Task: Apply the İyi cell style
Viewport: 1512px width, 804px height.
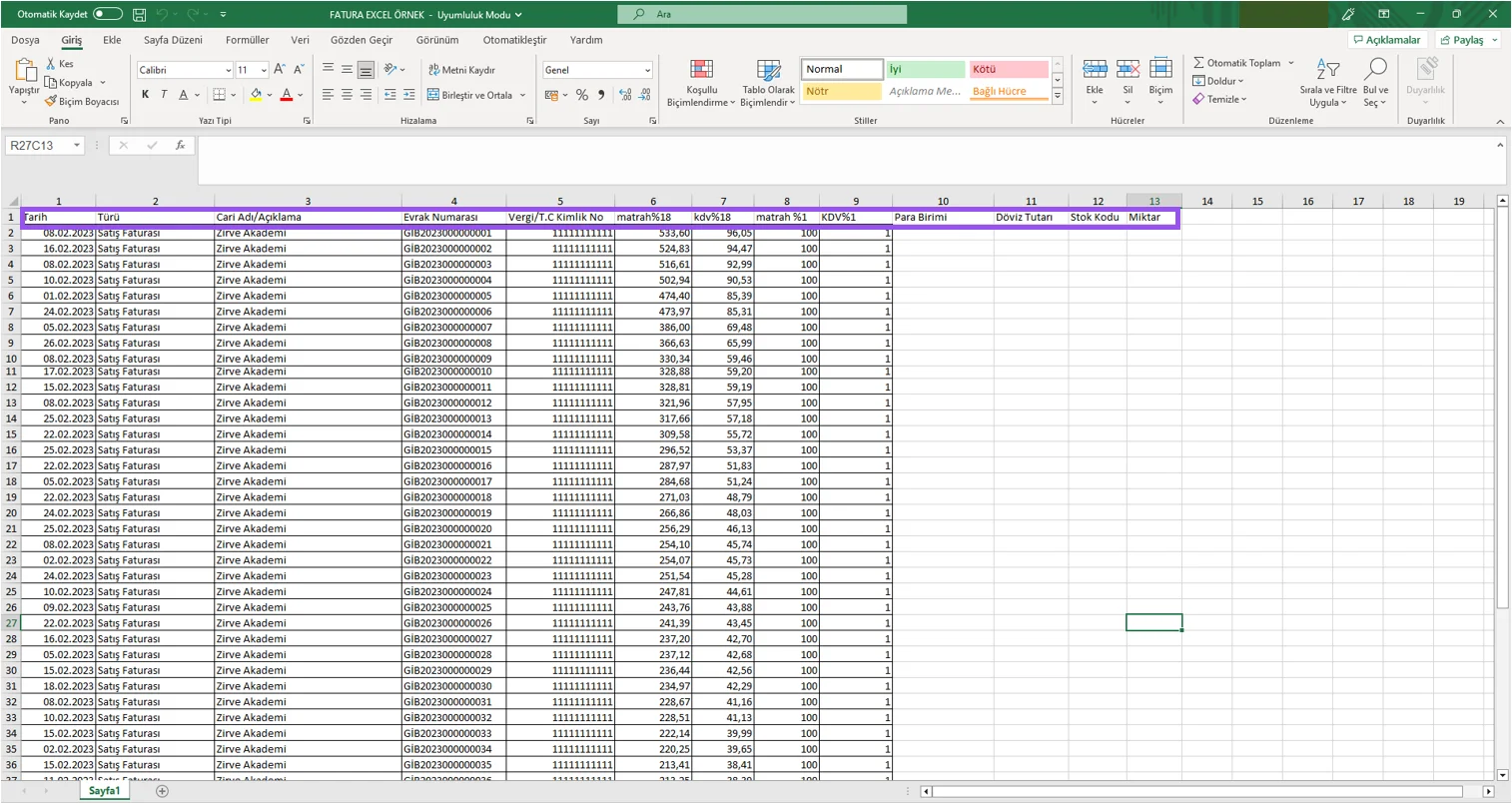Action: tap(926, 69)
